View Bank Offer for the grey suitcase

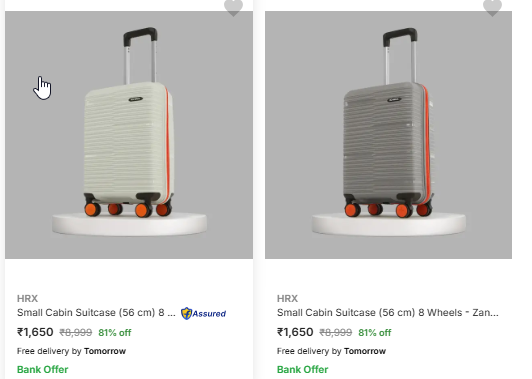[x=303, y=369]
